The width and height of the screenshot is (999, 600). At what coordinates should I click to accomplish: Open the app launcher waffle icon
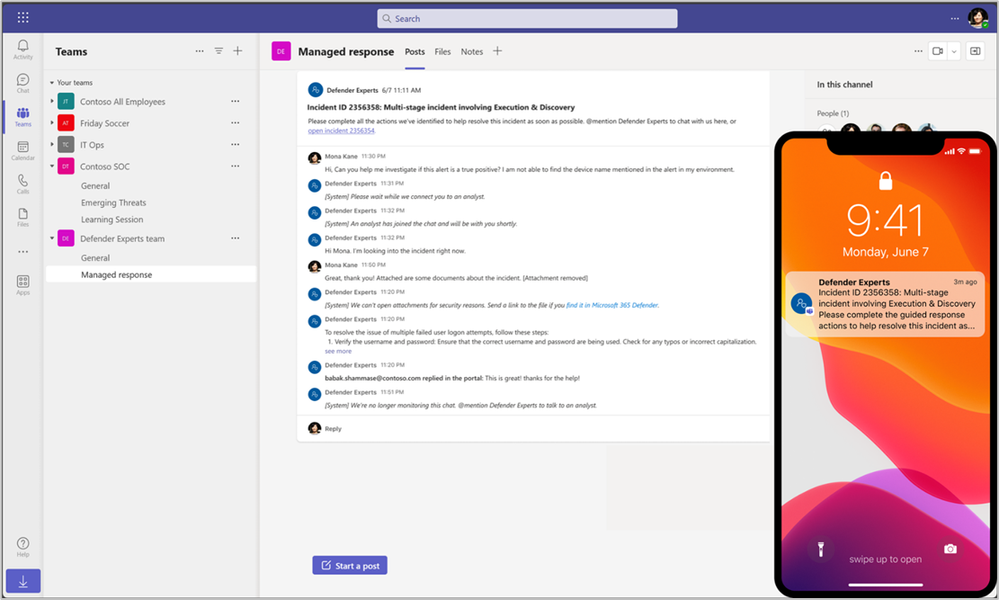(x=23, y=17)
